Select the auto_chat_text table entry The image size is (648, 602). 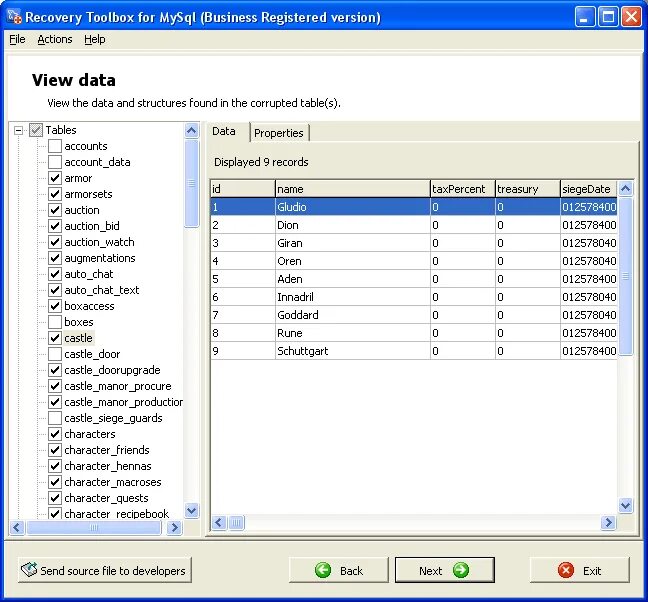click(102, 290)
